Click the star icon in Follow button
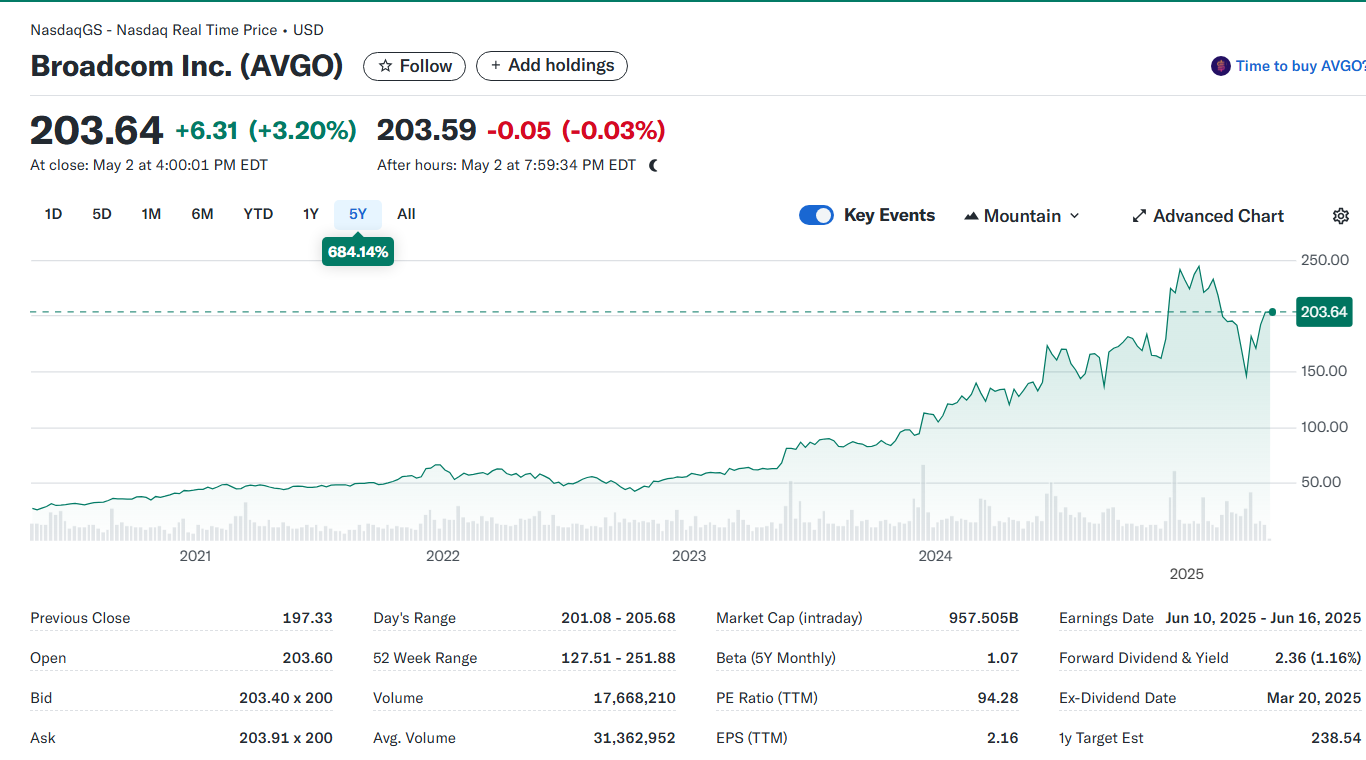The height and width of the screenshot is (760, 1366). coord(385,66)
